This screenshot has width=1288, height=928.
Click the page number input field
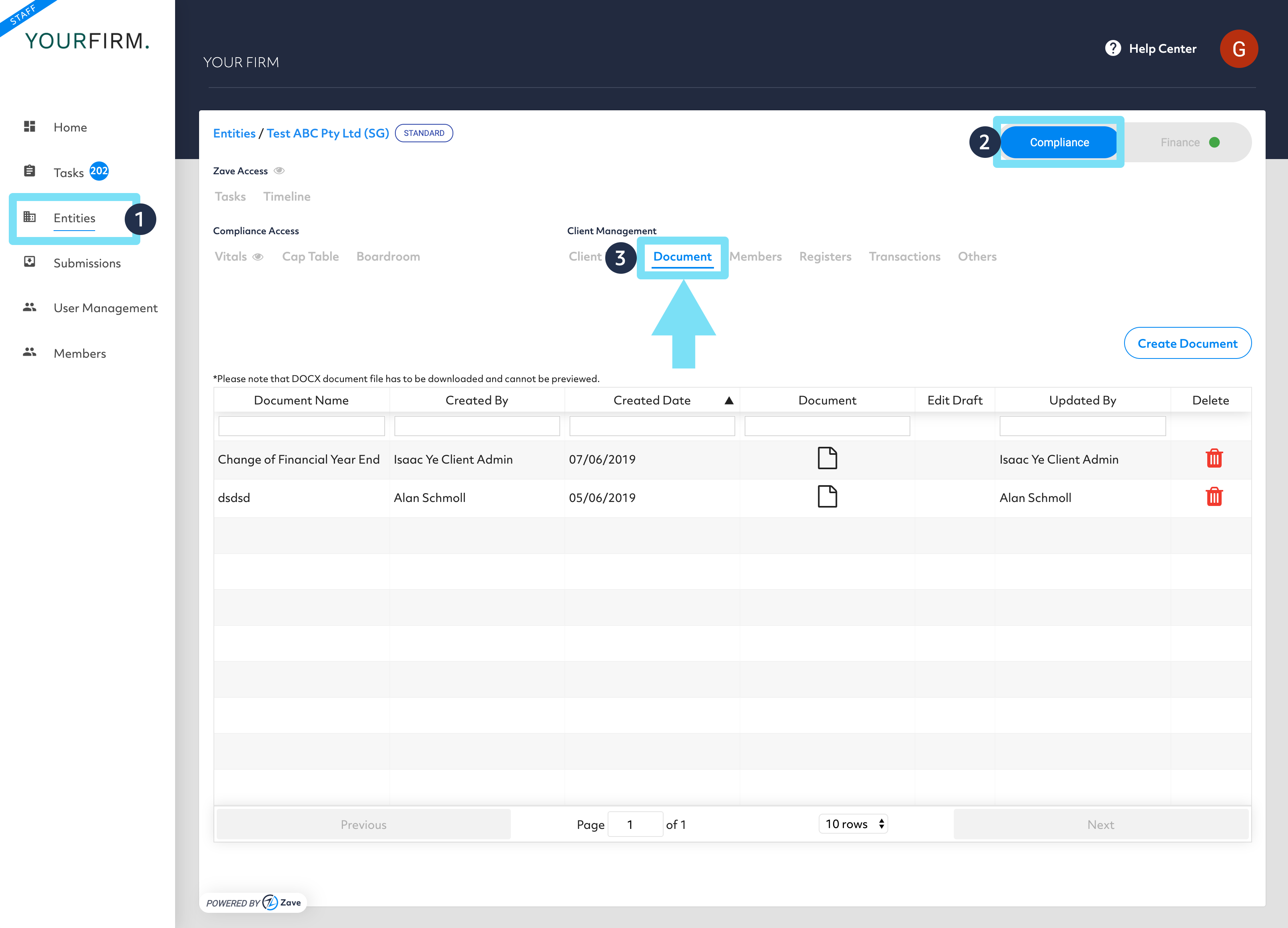click(635, 824)
